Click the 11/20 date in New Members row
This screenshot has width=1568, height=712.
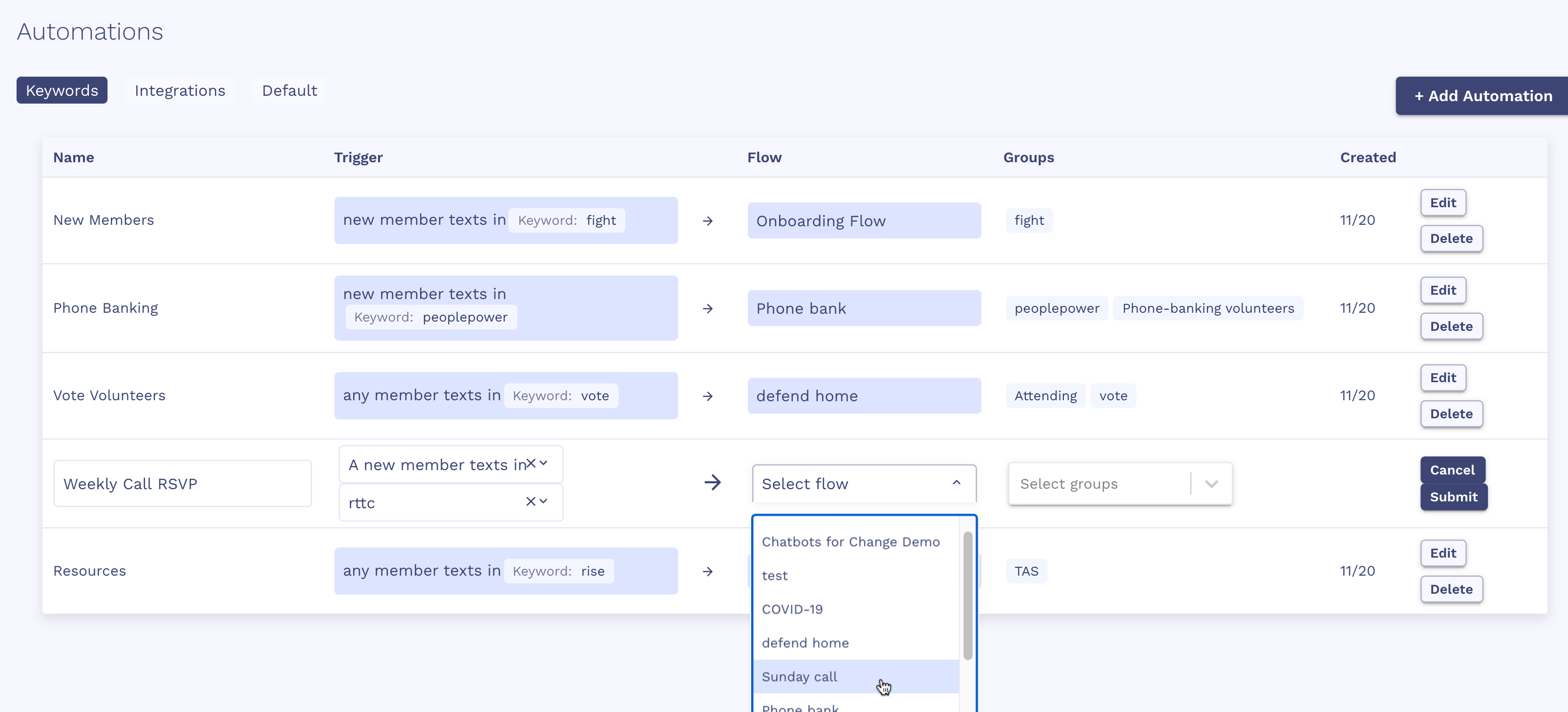tap(1357, 220)
